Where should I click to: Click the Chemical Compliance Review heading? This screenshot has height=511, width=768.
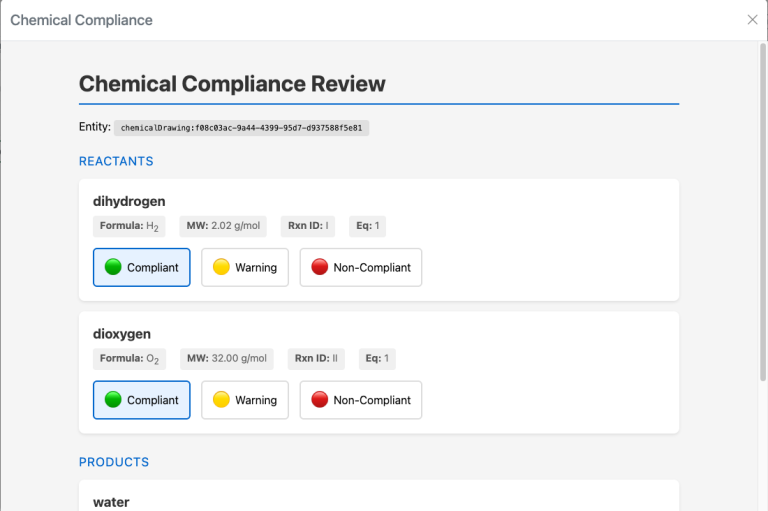232,84
